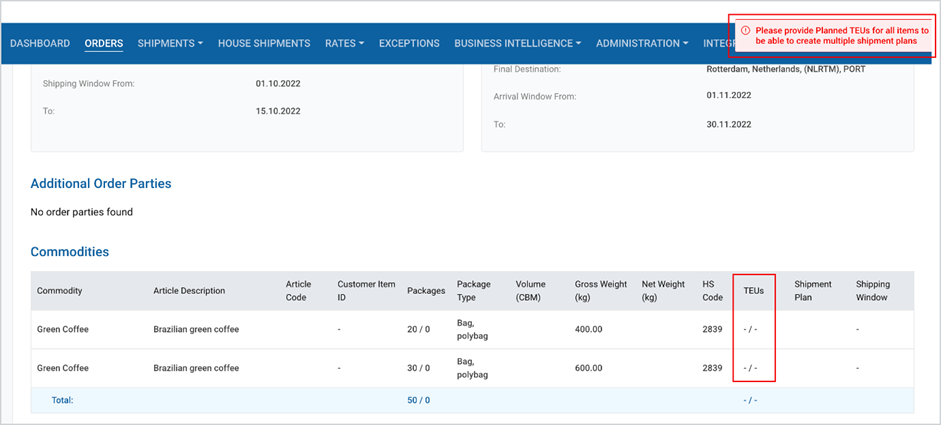Click the Rotterdam, Netherlands final destination value
The height and width of the screenshot is (425, 941).
pyautogui.click(x=786, y=69)
